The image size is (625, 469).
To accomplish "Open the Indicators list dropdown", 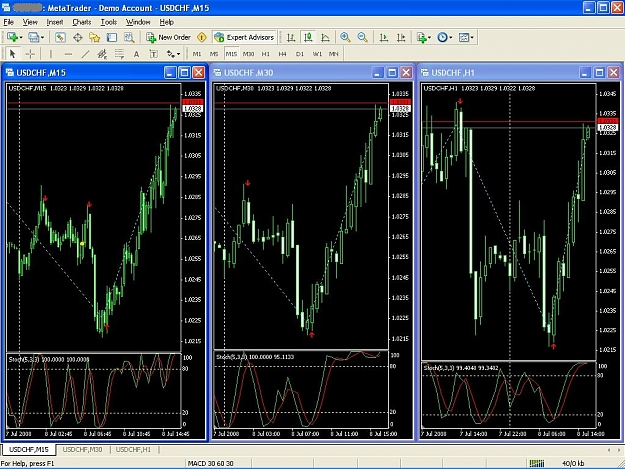I will pos(423,37).
